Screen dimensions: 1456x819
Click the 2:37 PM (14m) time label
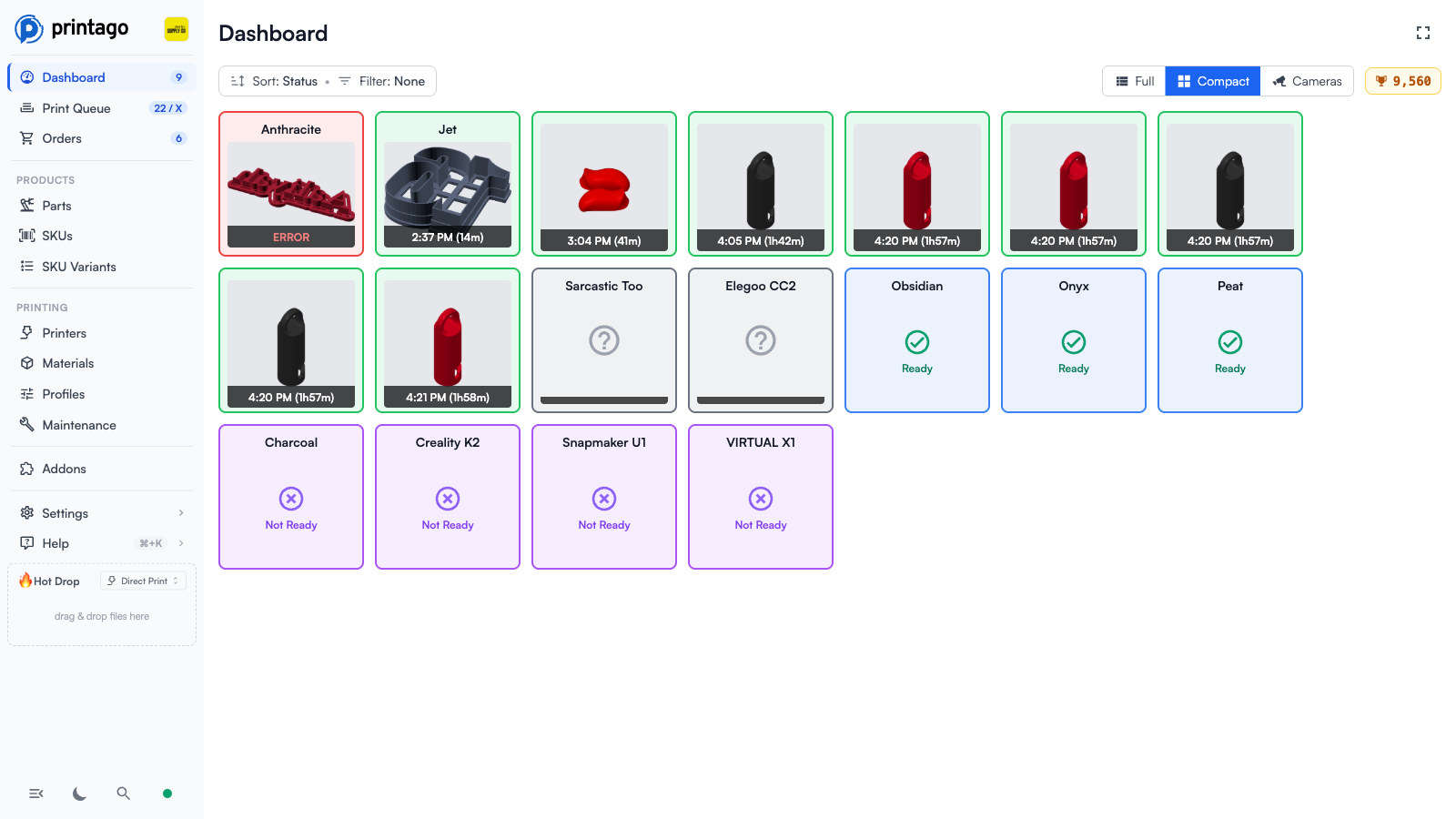pos(448,238)
